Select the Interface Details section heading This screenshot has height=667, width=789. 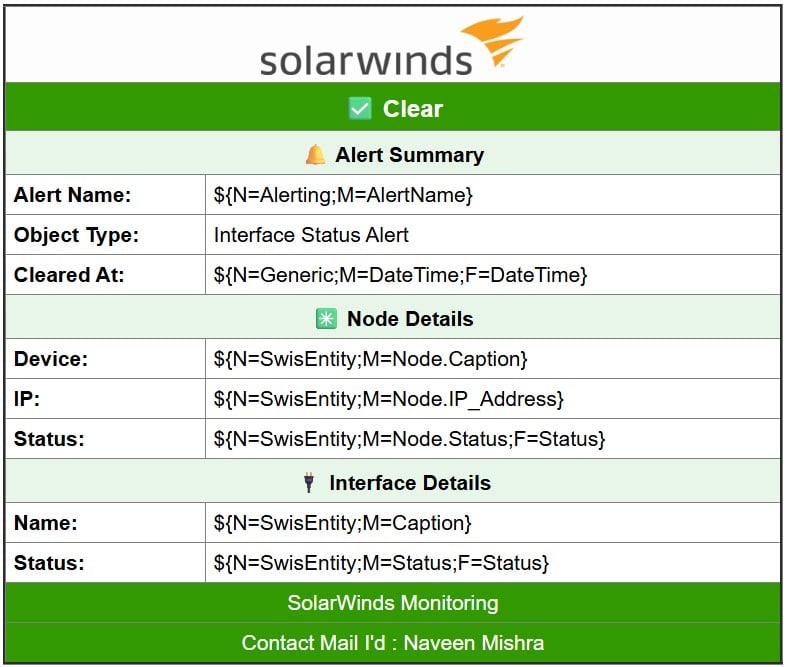pos(410,483)
